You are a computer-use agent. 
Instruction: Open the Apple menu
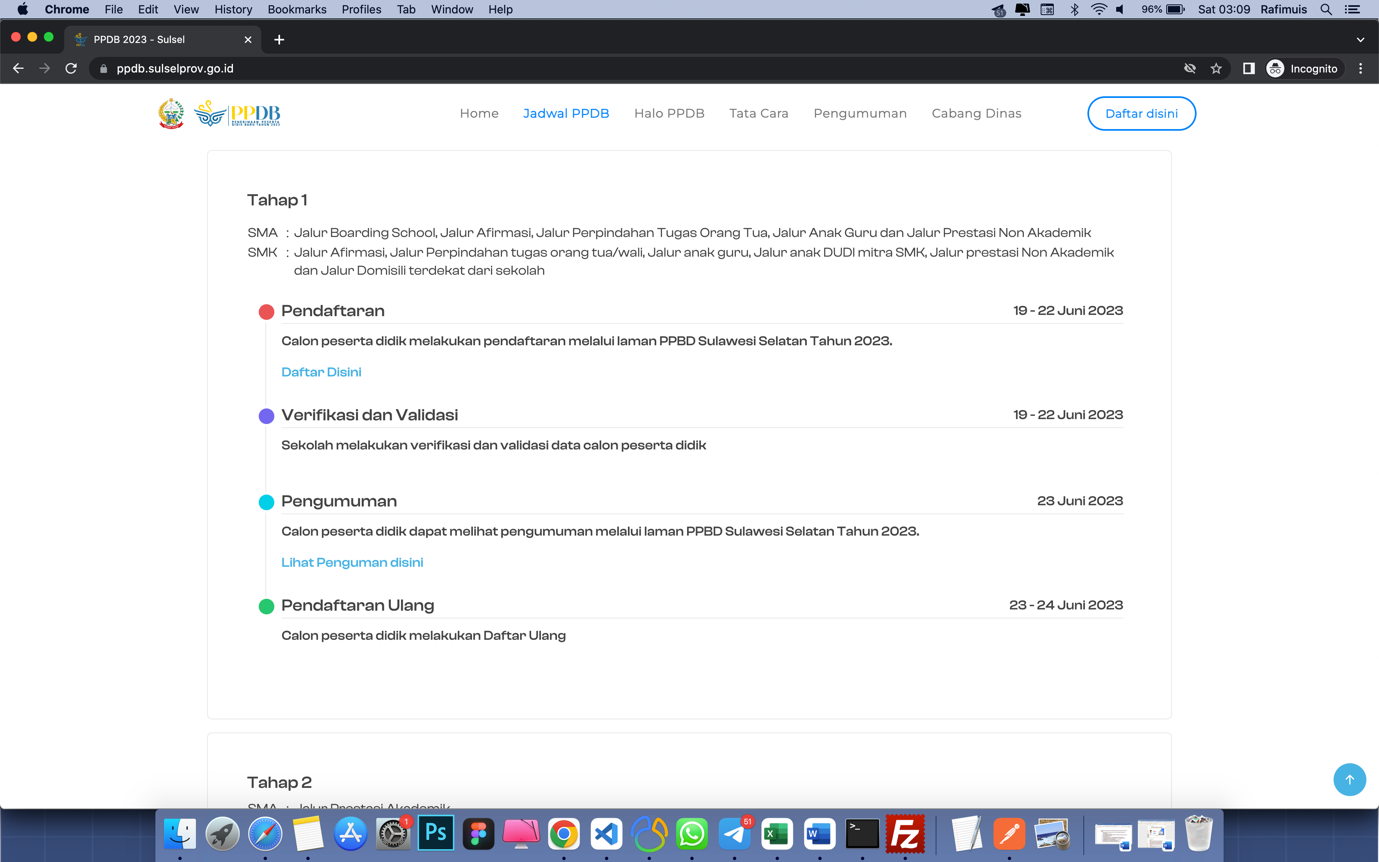click(22, 9)
